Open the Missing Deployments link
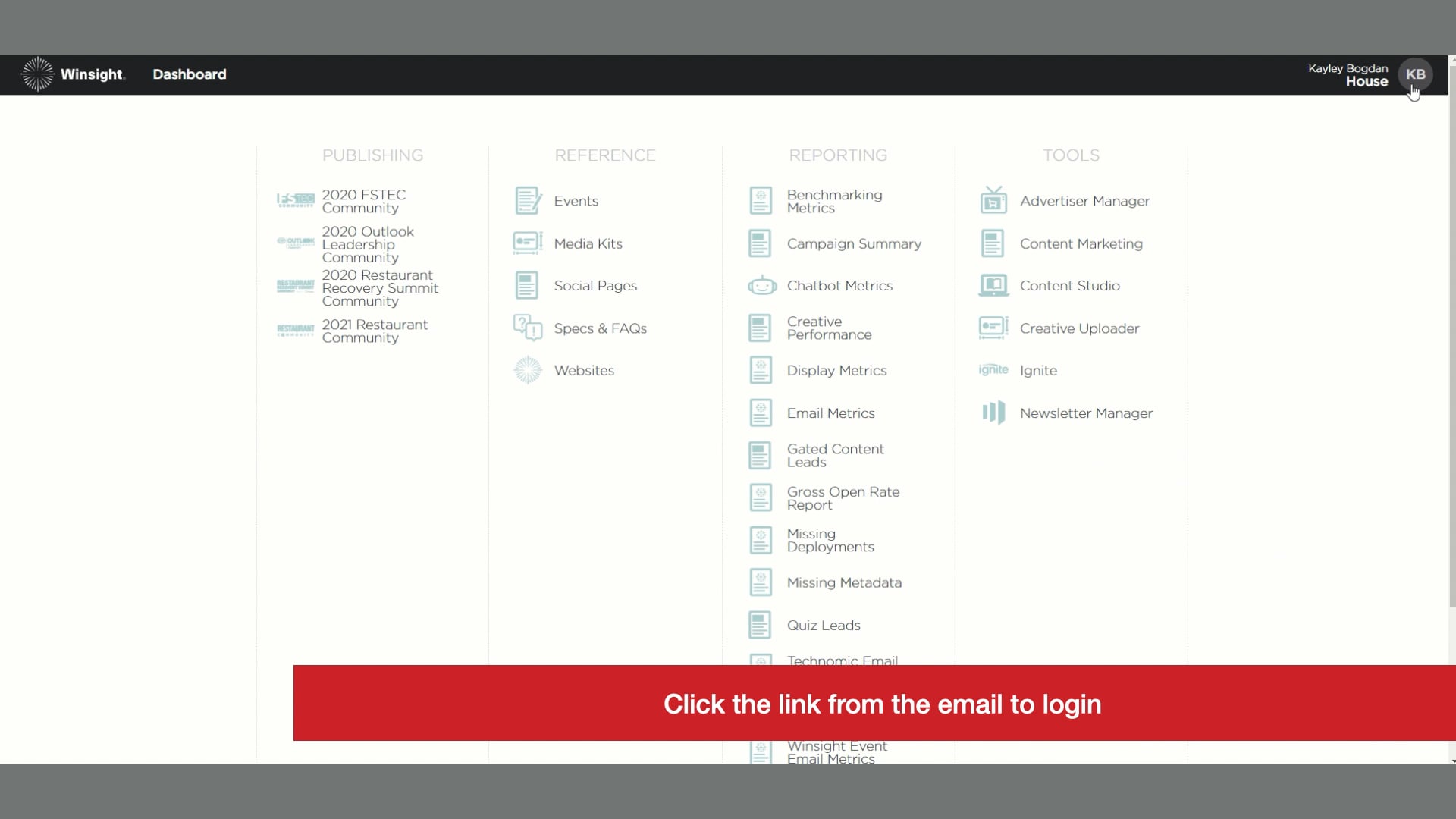The image size is (1456, 819). click(x=830, y=541)
